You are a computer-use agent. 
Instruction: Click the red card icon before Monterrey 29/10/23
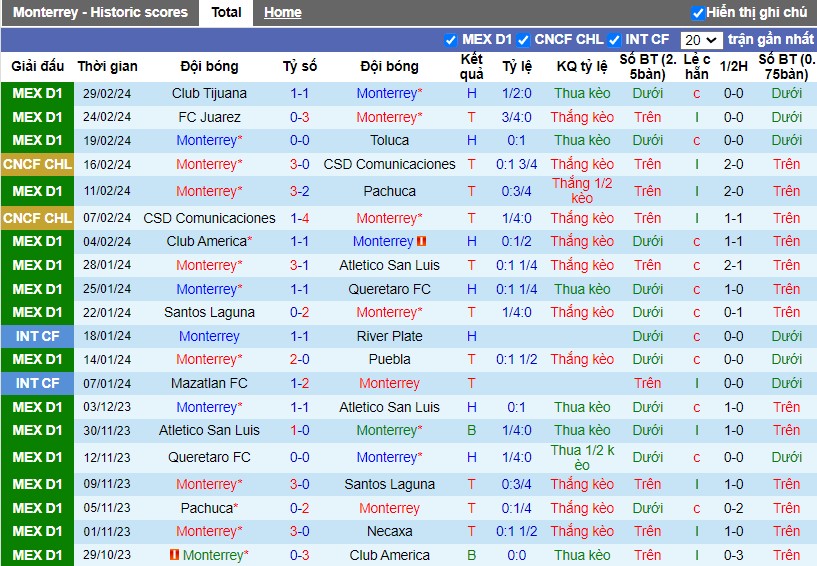click(x=175, y=555)
